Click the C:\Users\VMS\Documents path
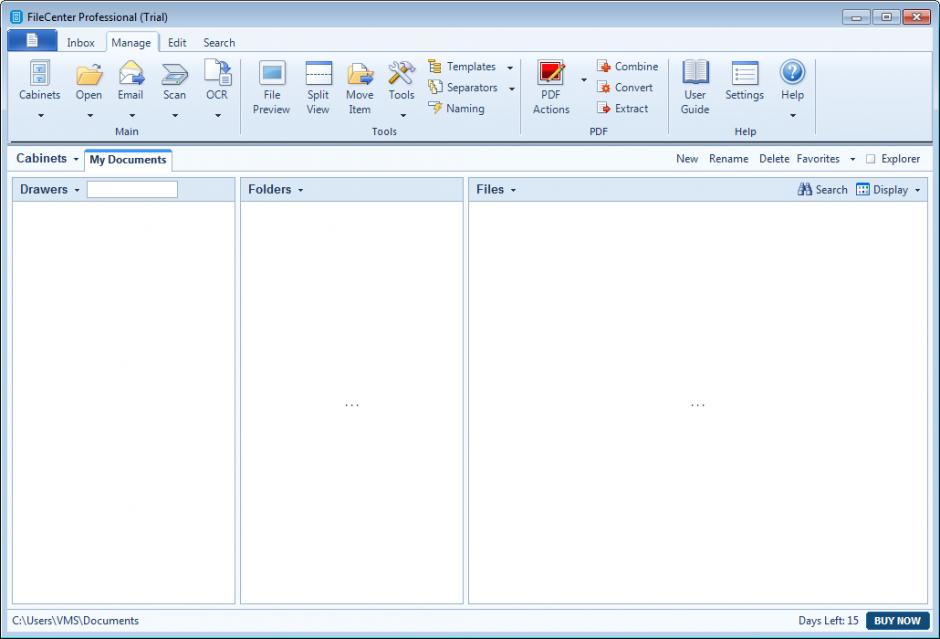 (x=76, y=621)
